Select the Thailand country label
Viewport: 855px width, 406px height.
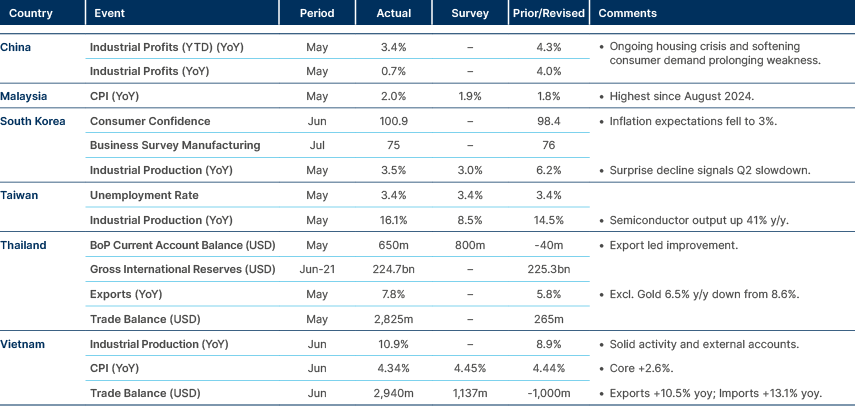[x=24, y=244]
